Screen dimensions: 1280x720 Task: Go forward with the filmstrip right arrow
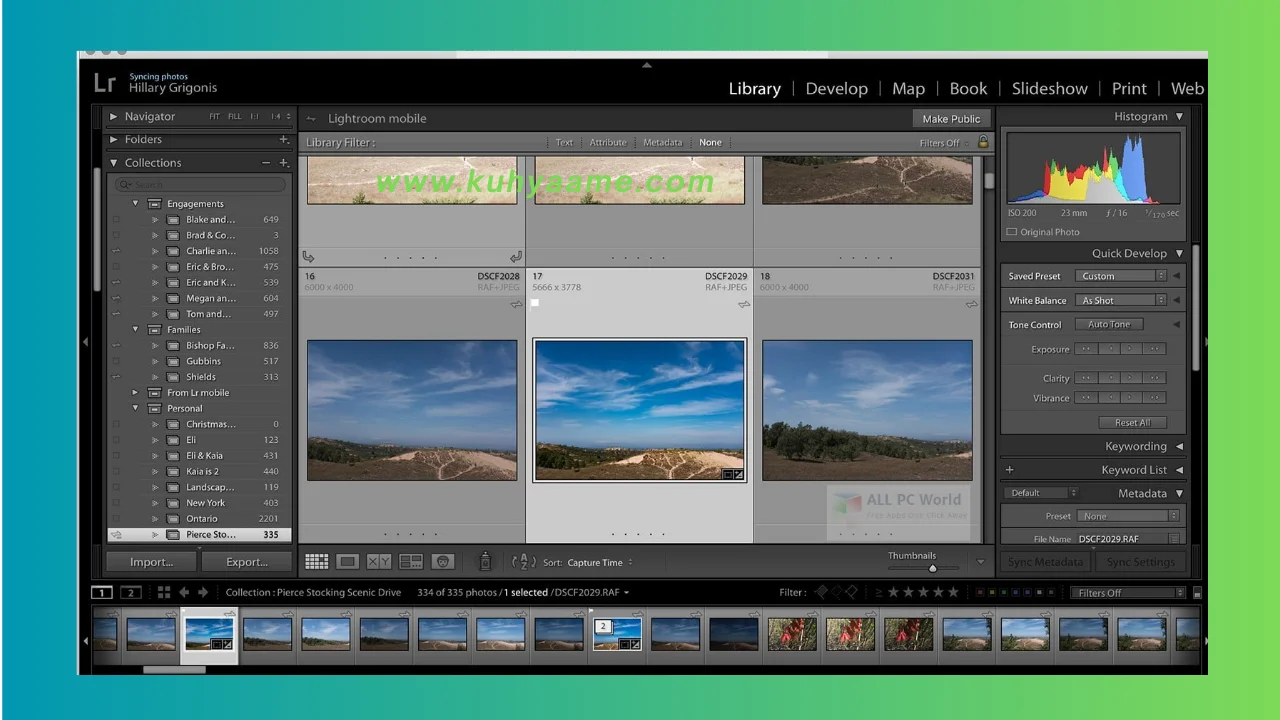coord(203,592)
